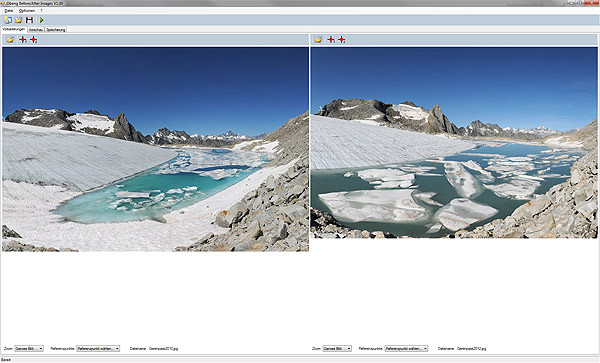Select reference point 1 tool, right panel

(x=331, y=39)
